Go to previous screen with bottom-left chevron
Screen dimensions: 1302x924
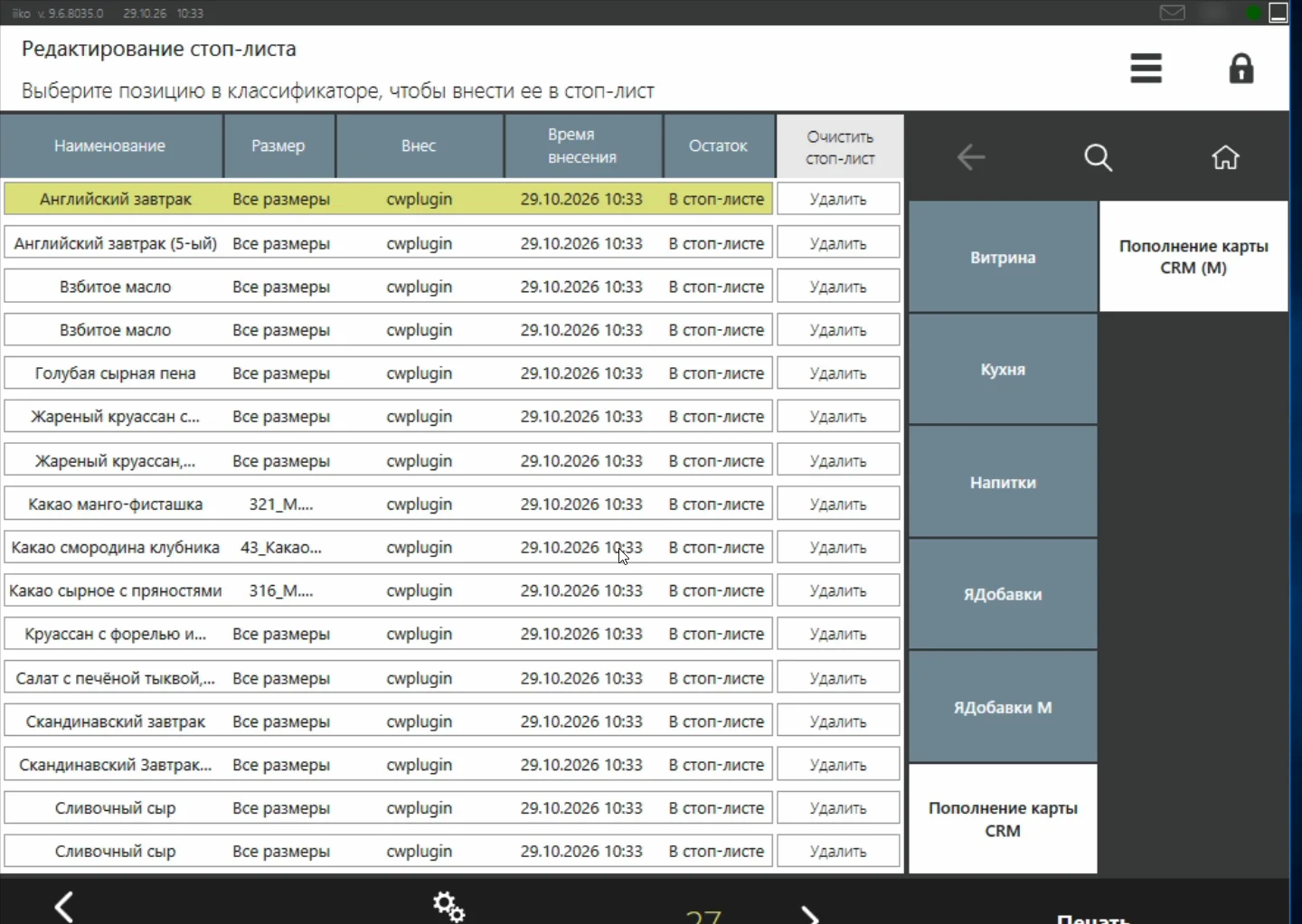pyautogui.click(x=64, y=907)
